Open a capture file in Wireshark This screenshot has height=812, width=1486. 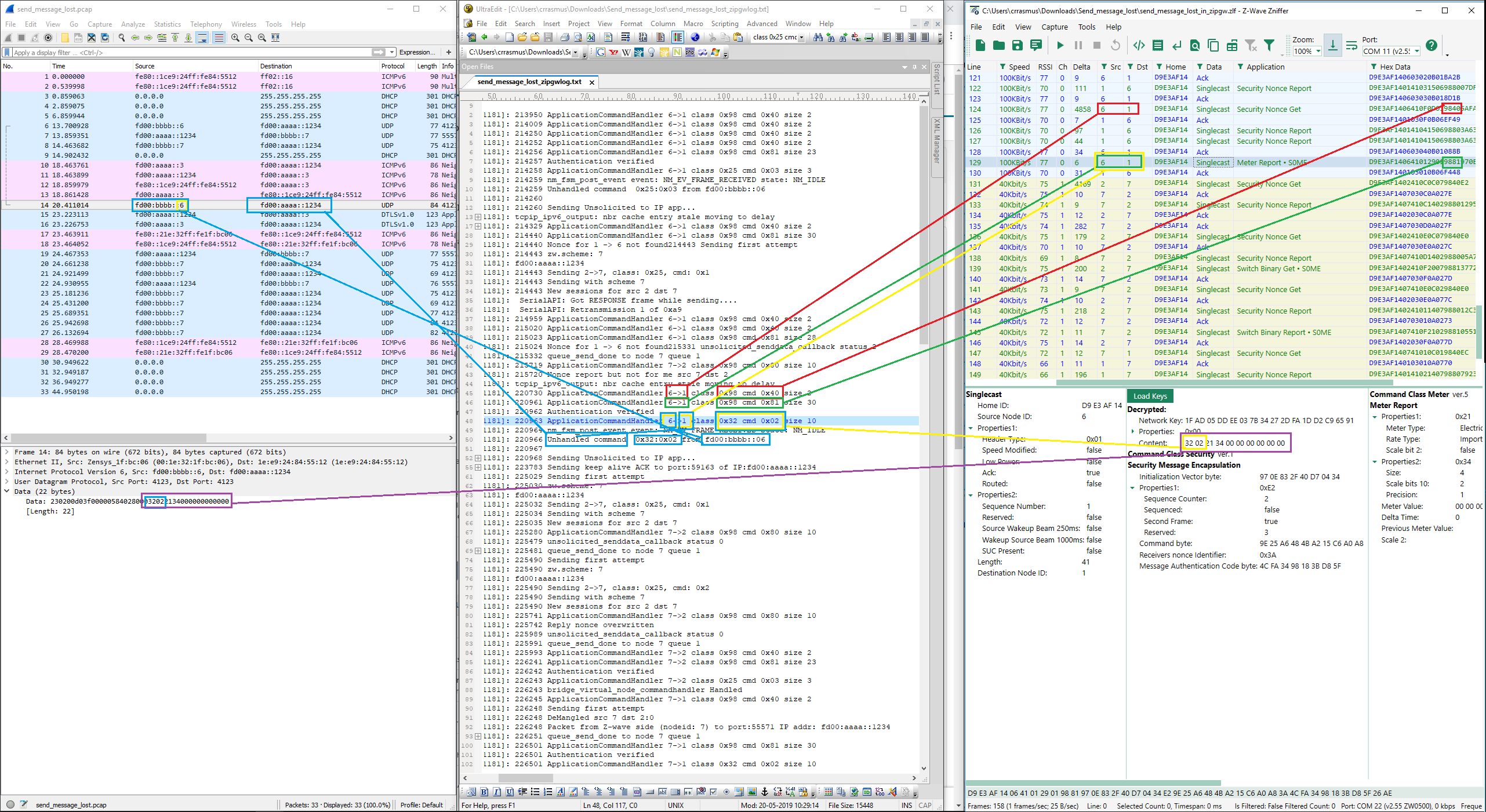[x=65, y=38]
